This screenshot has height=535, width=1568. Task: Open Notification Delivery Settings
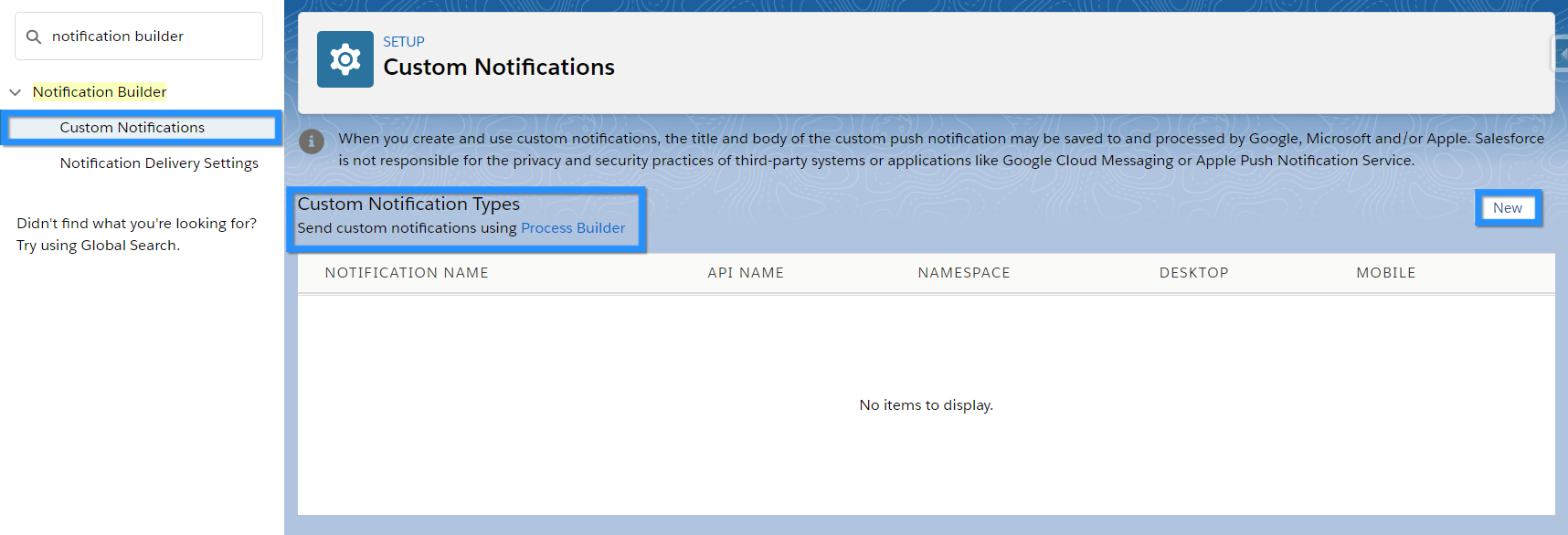pyautogui.click(x=159, y=163)
